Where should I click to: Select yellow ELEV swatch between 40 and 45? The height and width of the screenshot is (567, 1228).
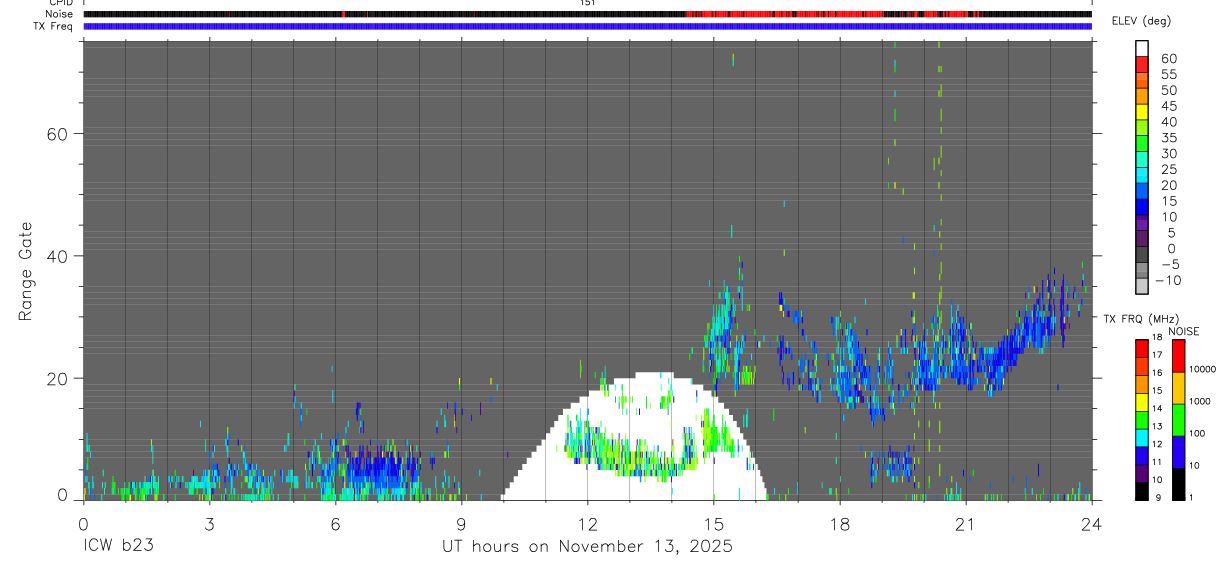point(1142,112)
